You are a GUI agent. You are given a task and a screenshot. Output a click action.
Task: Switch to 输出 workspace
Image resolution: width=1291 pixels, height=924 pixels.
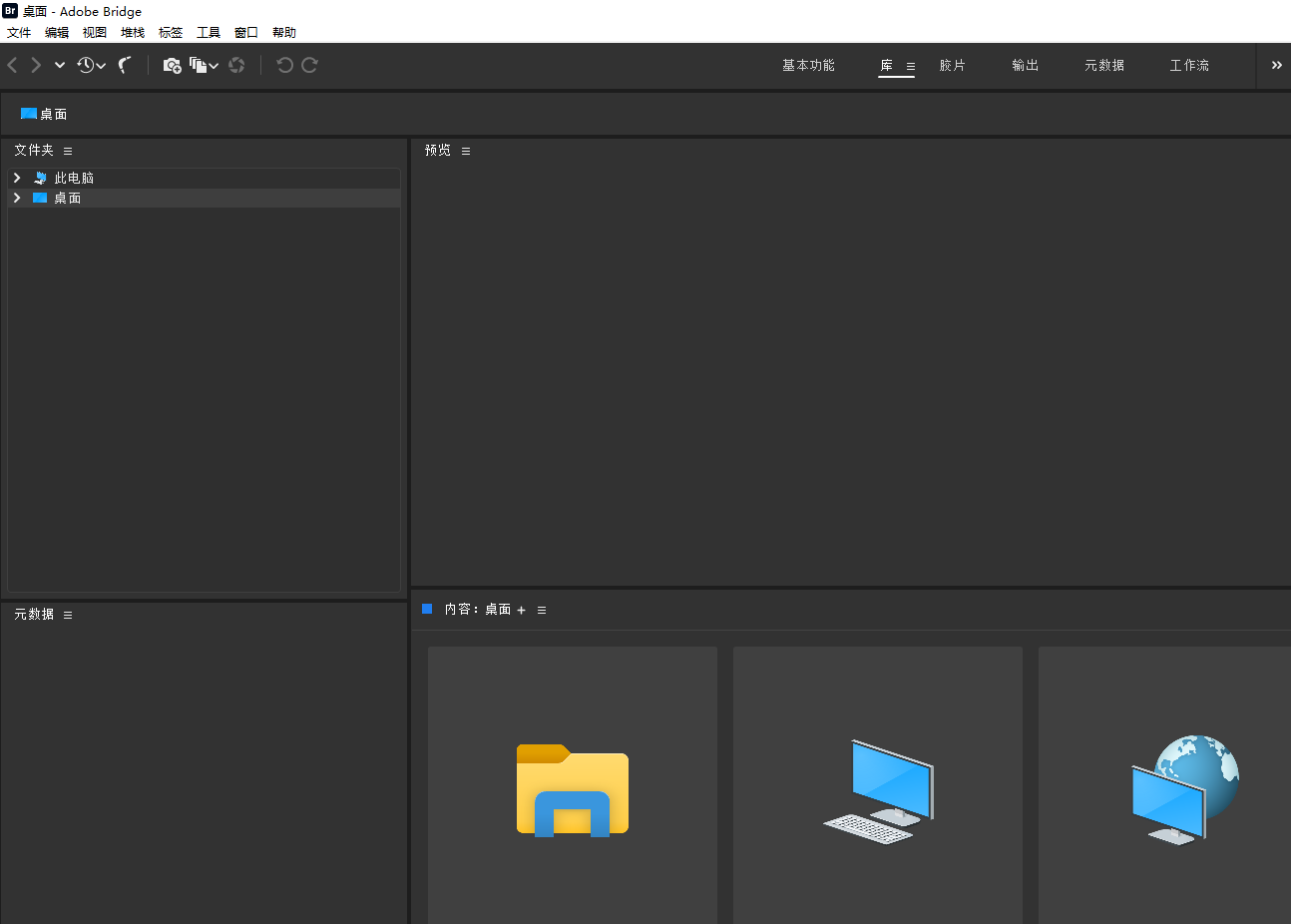[x=1025, y=65]
